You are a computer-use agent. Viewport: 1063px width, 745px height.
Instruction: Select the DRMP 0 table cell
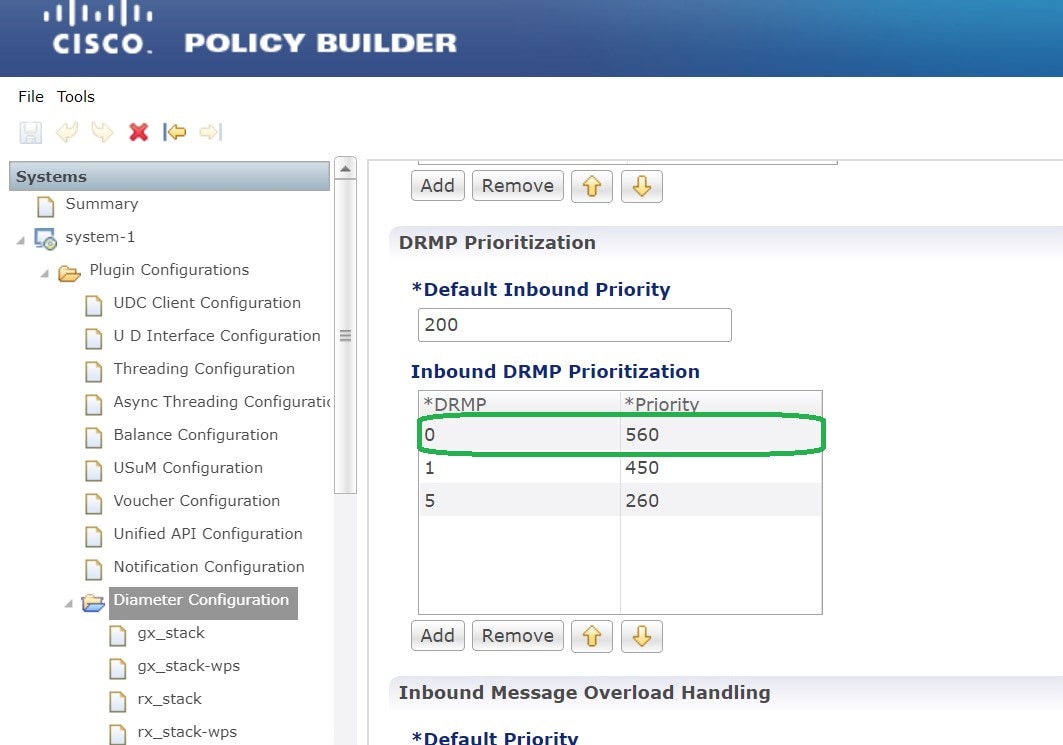pyautogui.click(x=519, y=435)
